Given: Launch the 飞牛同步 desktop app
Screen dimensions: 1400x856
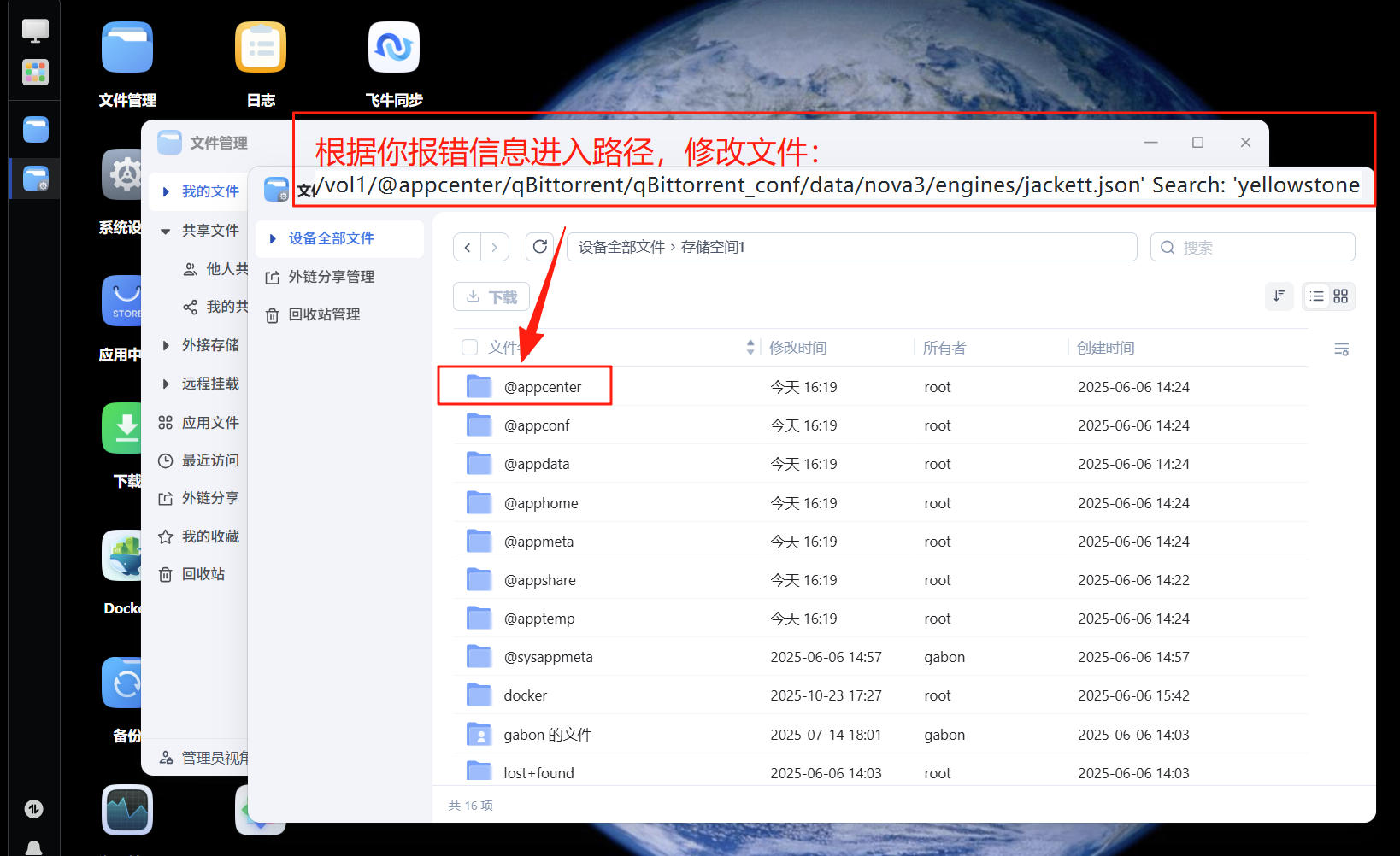Looking at the screenshot, I should click(394, 48).
